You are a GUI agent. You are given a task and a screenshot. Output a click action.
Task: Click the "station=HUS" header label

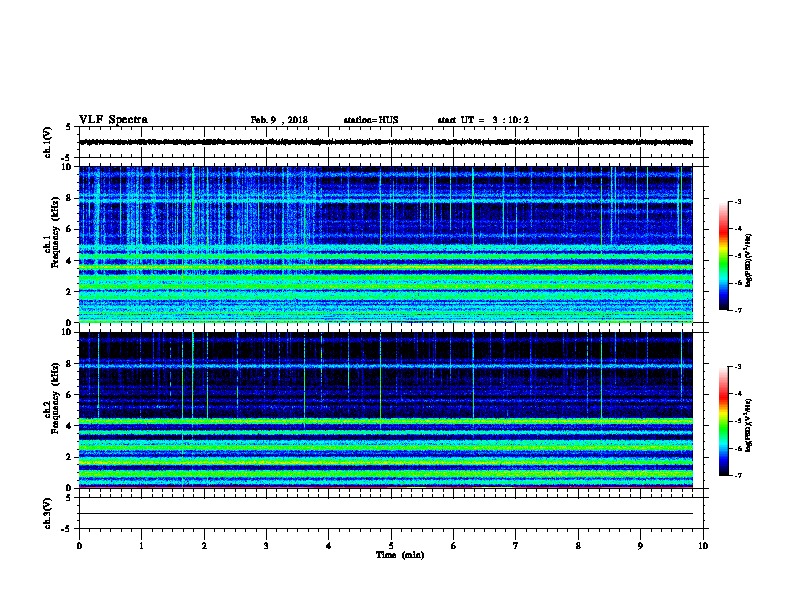[371, 120]
